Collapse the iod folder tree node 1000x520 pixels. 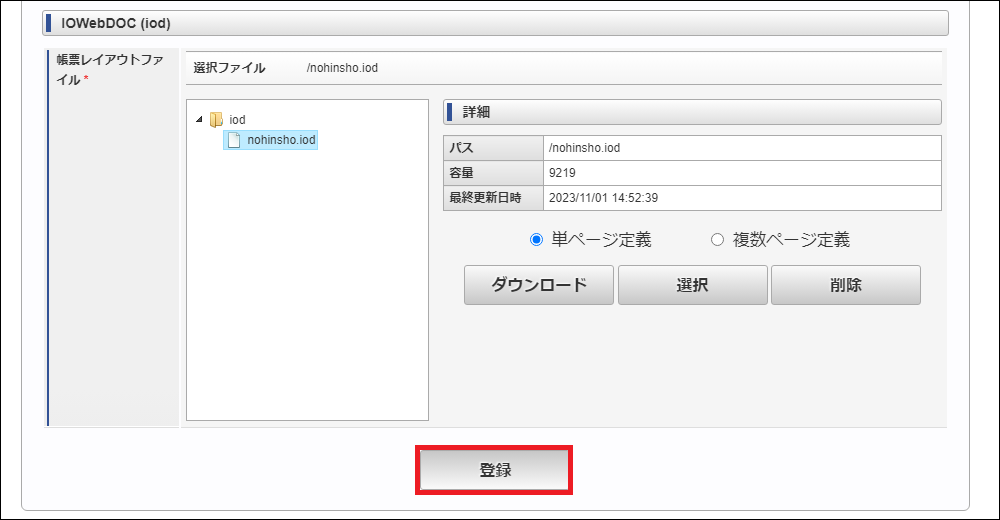coord(199,119)
